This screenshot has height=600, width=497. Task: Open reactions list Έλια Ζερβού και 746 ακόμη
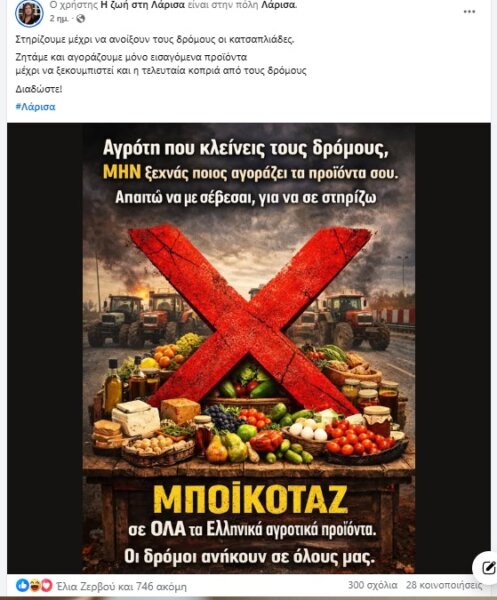coord(122,586)
